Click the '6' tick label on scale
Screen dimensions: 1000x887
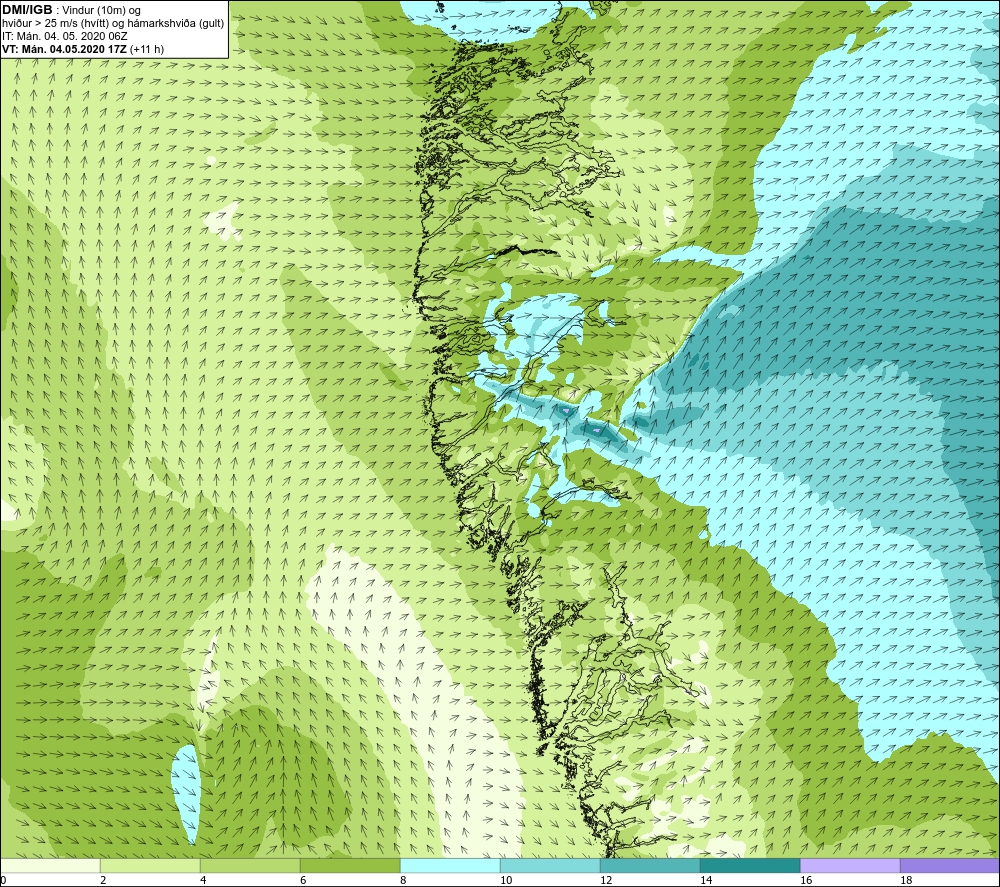(x=303, y=881)
